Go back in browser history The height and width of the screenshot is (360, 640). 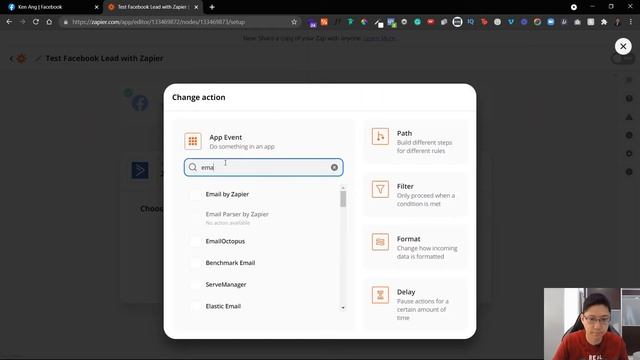tap(9, 22)
